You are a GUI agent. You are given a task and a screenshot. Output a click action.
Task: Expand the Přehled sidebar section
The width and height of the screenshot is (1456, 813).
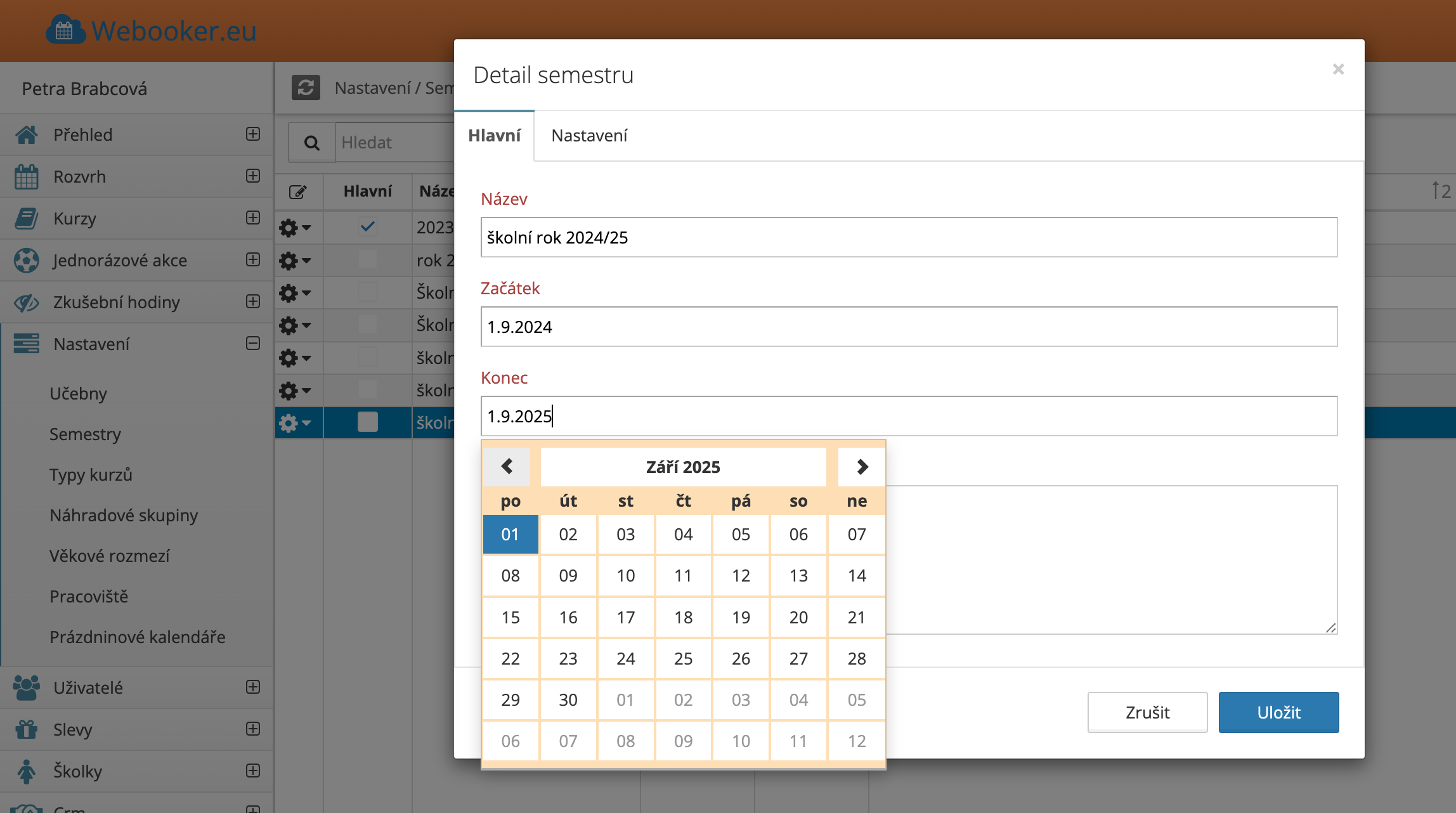(253, 134)
